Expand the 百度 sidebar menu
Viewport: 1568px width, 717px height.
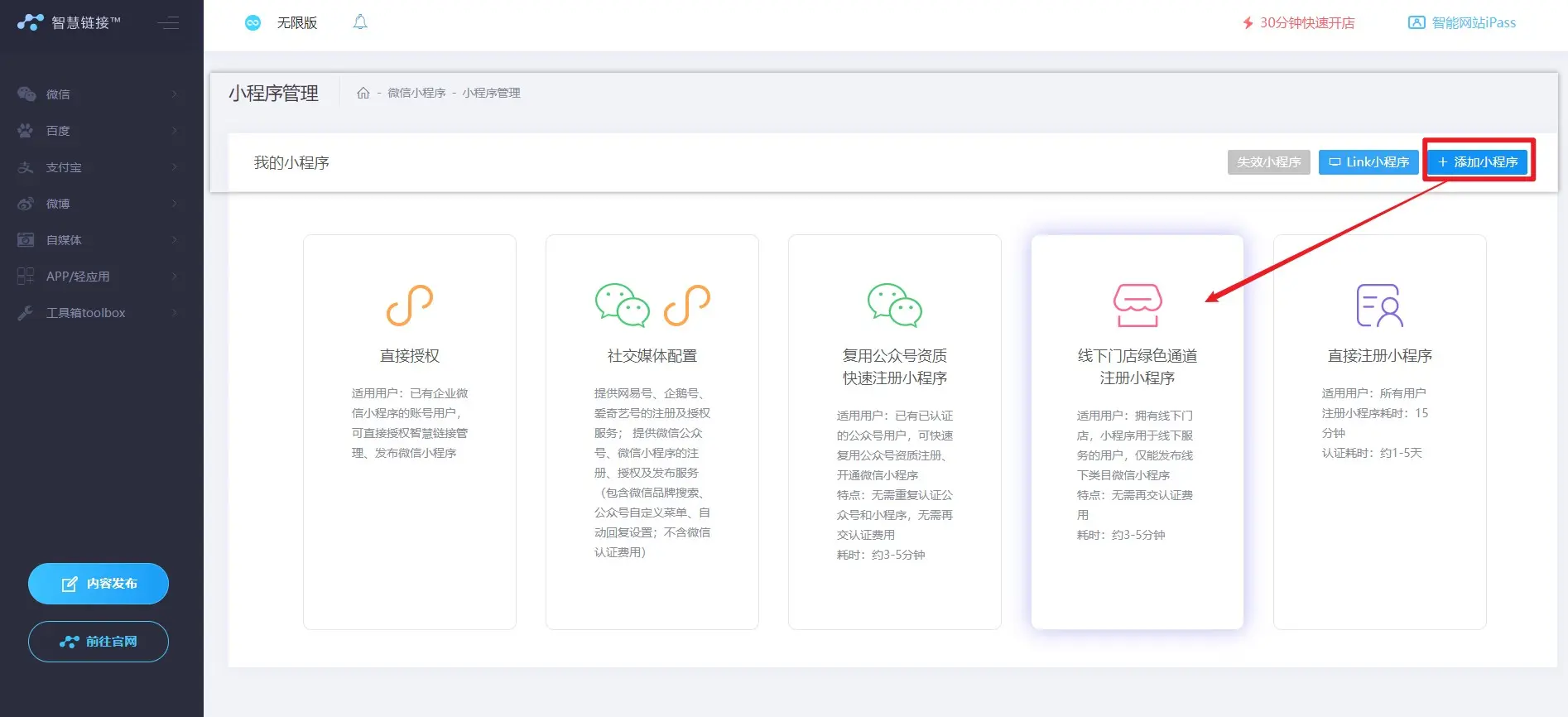pos(98,131)
